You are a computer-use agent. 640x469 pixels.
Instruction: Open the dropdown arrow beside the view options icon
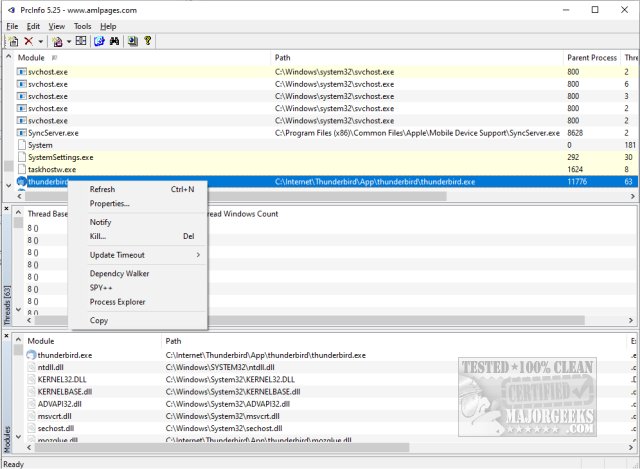(68, 41)
